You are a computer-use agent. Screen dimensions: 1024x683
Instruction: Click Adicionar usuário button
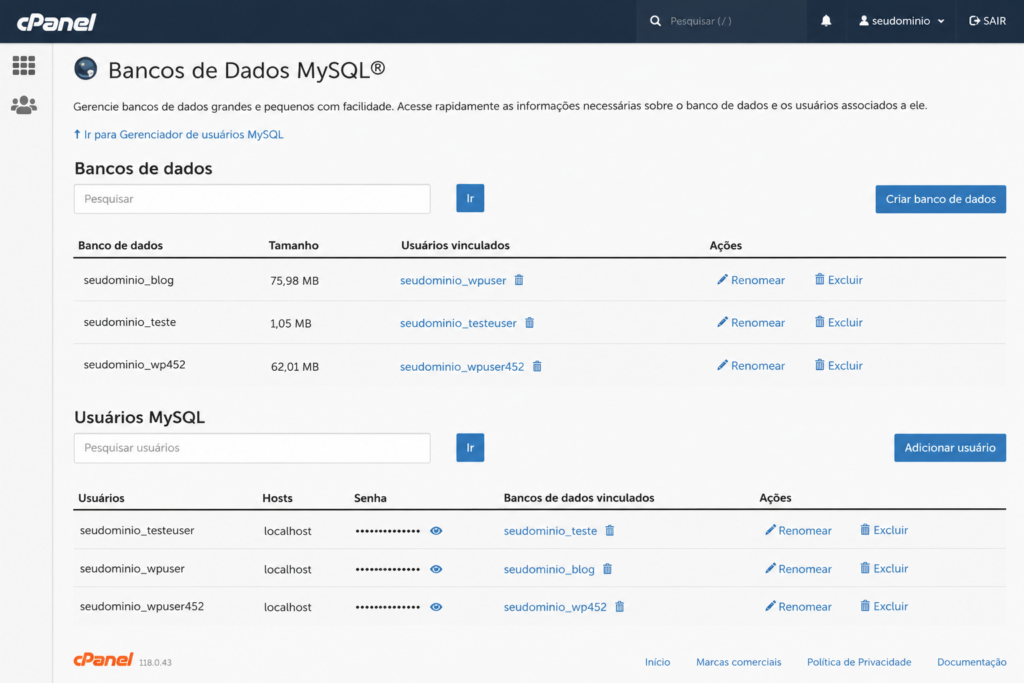pos(950,448)
